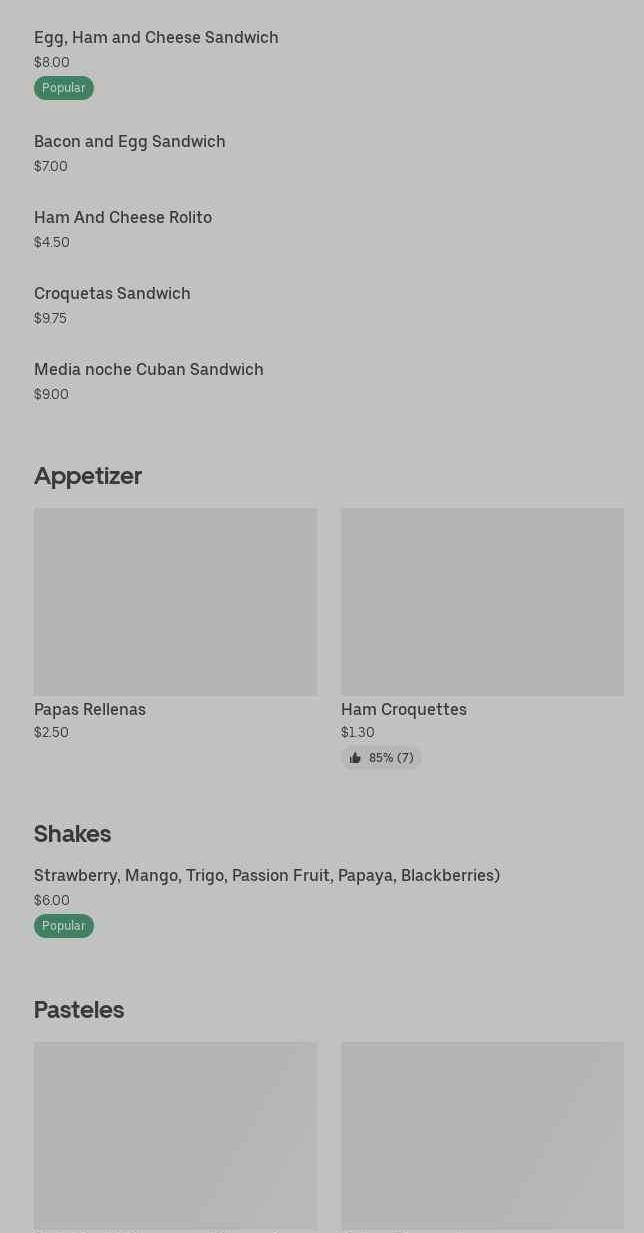Open the left Pasteles item image
Screen dimensions: 644x1233
click(x=175, y=1135)
